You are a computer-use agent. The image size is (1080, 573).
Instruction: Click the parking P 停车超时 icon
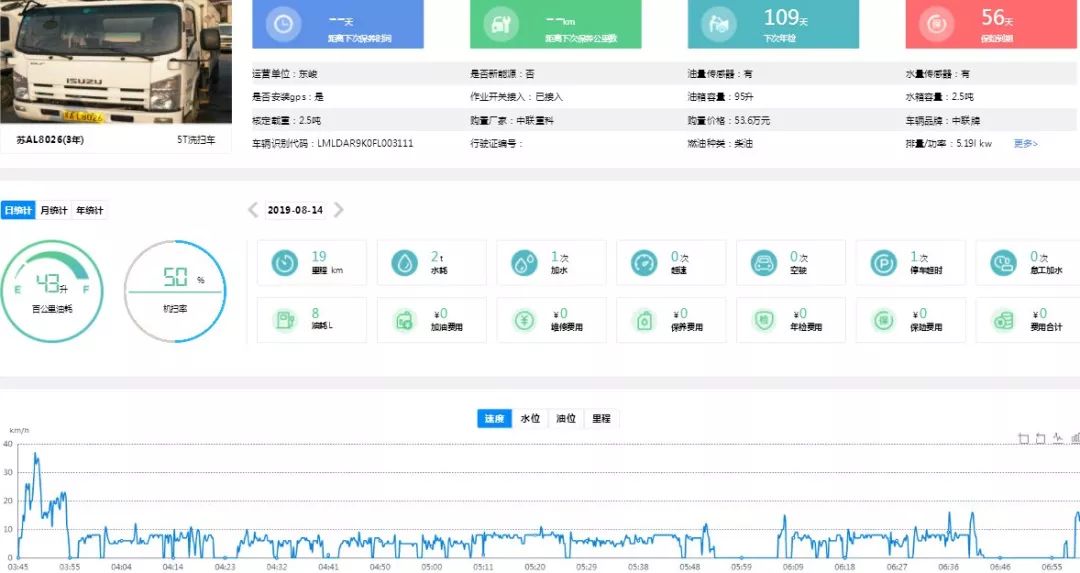[x=884, y=263]
